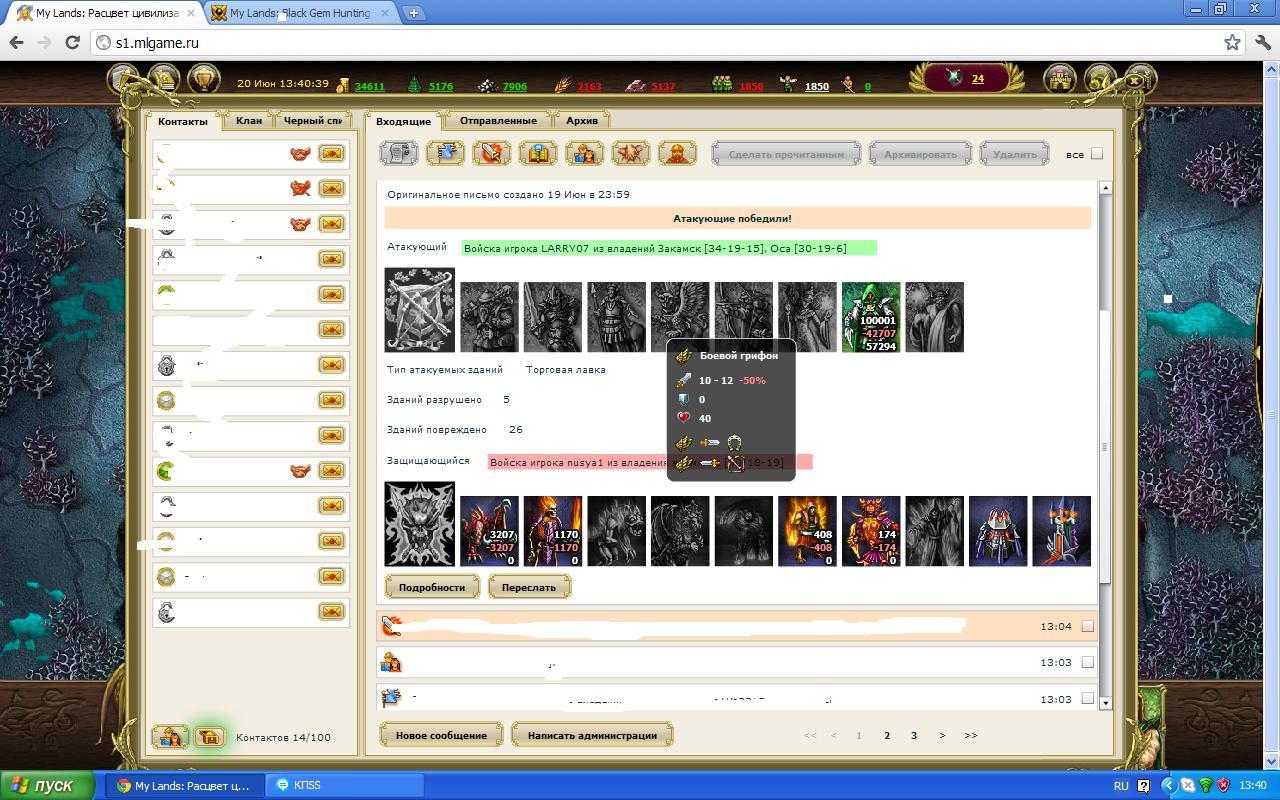Select the battle reports filter (sword icon)
The image size is (1280, 800).
point(491,153)
